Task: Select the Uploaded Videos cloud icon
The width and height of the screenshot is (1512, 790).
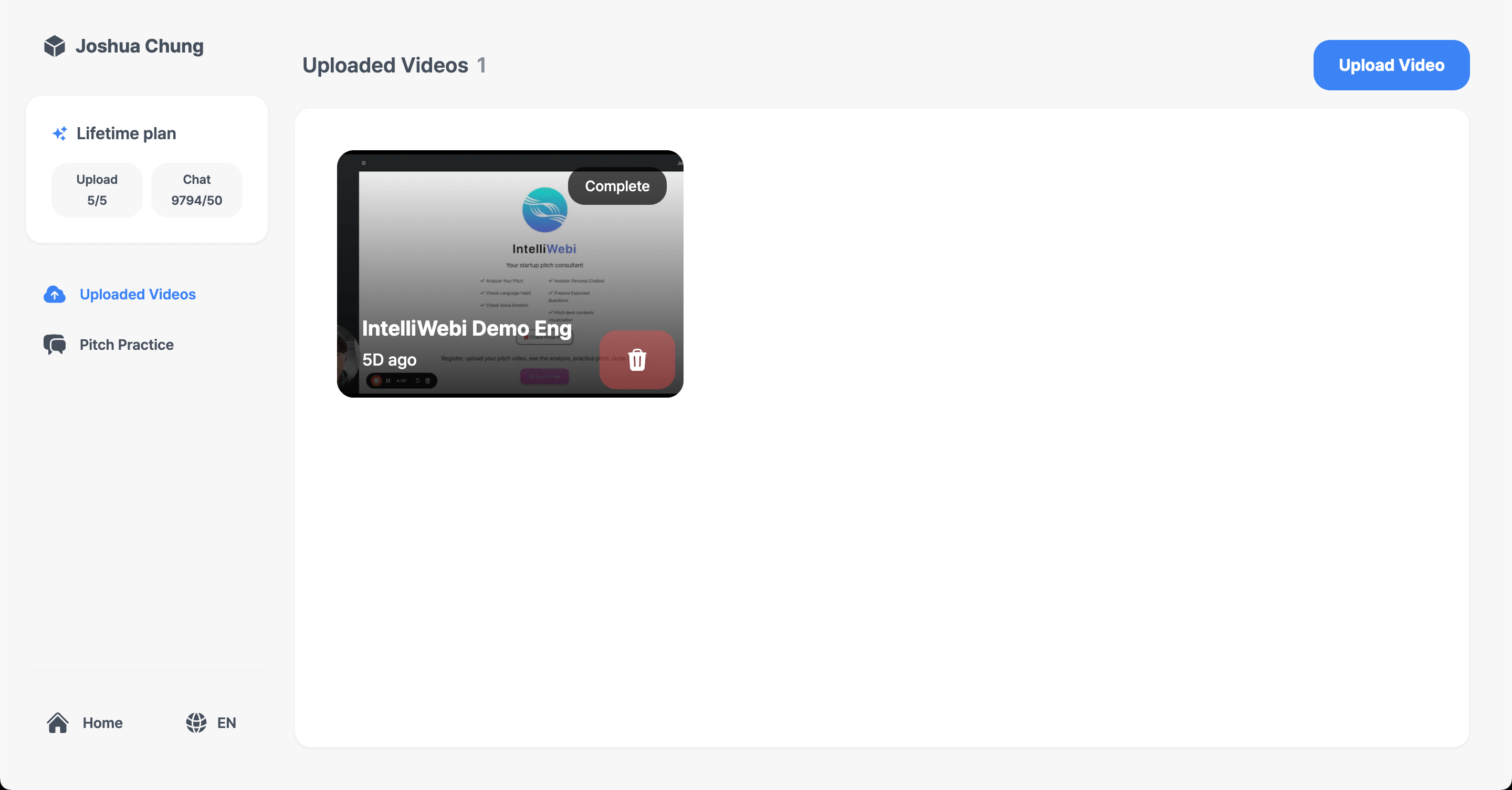Action: [x=54, y=294]
